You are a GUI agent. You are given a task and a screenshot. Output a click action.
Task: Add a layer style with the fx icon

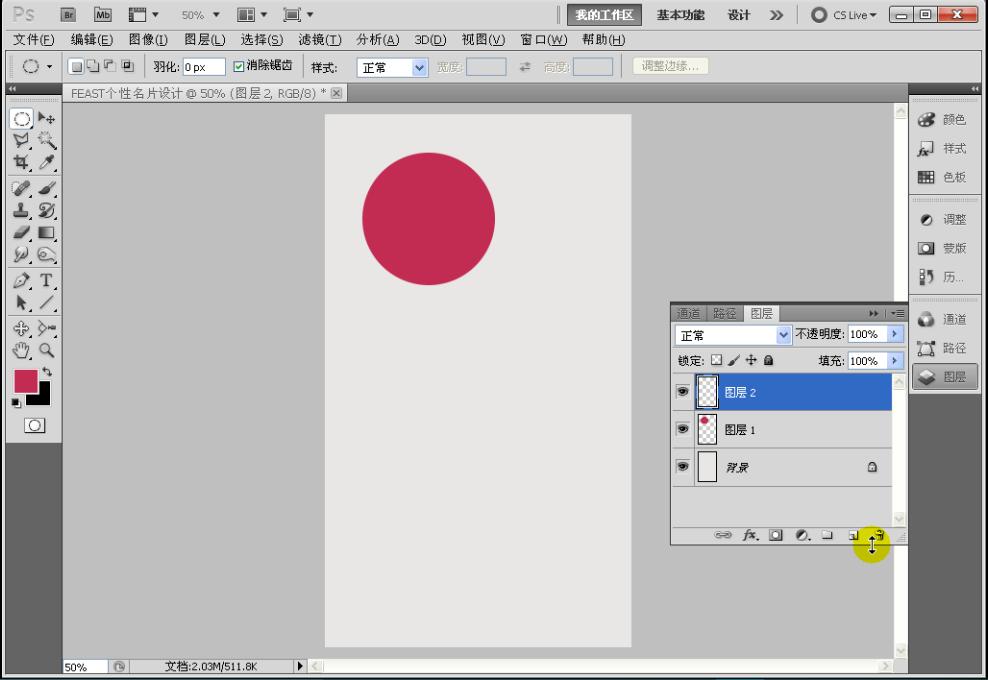[749, 536]
